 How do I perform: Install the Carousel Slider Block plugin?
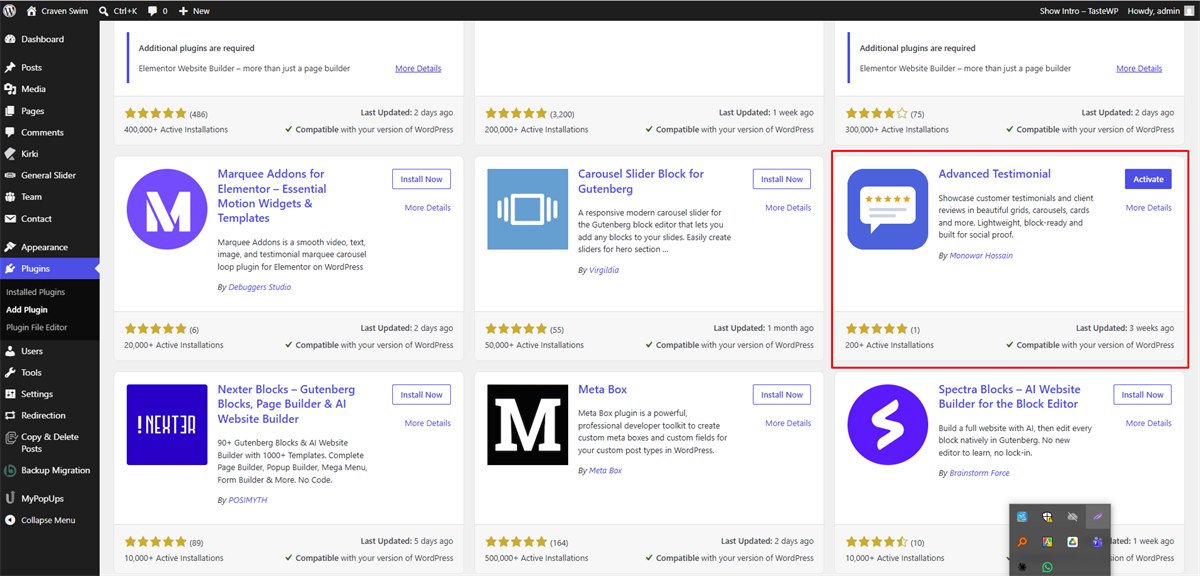point(782,179)
